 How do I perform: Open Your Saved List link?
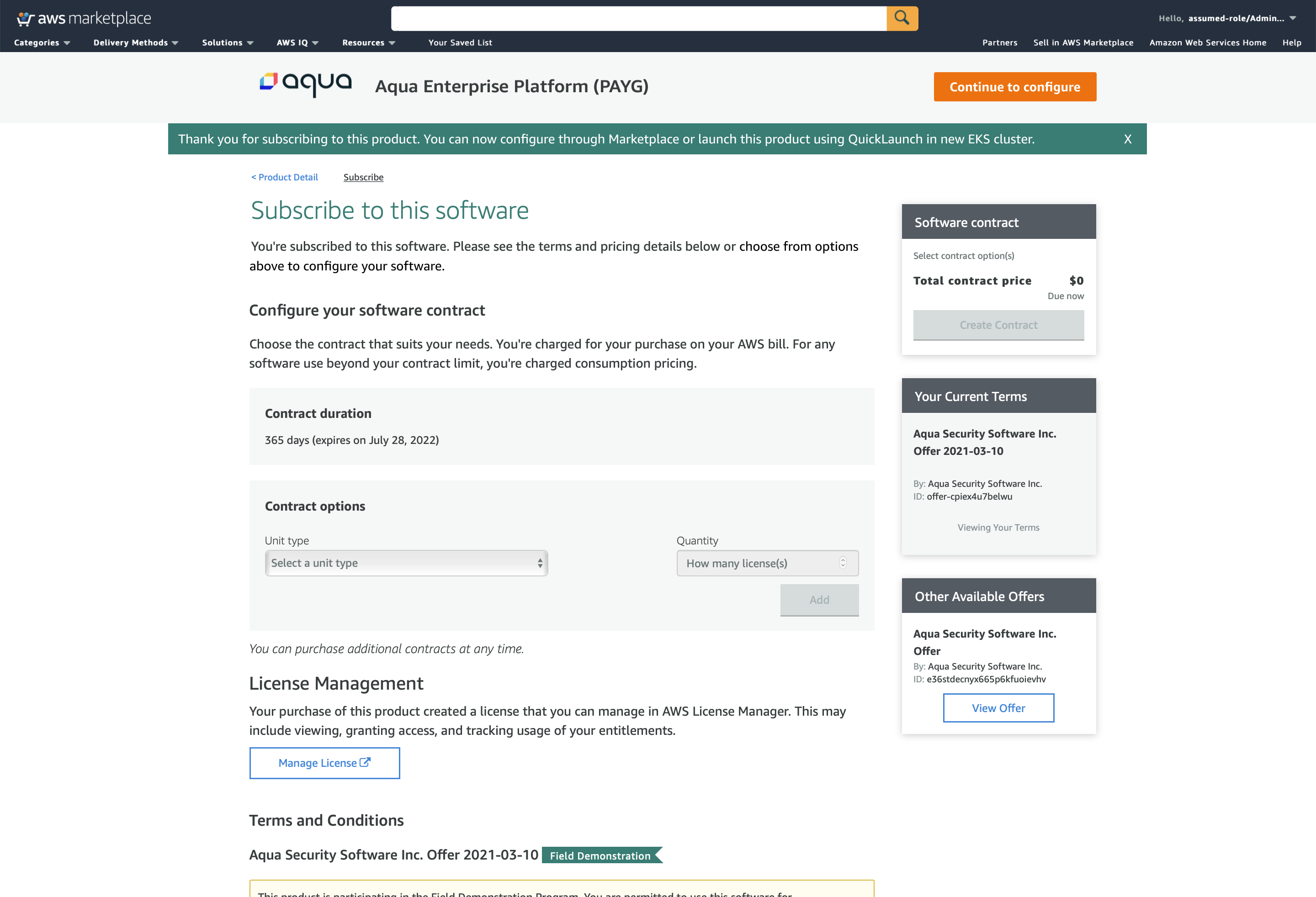pyautogui.click(x=460, y=42)
